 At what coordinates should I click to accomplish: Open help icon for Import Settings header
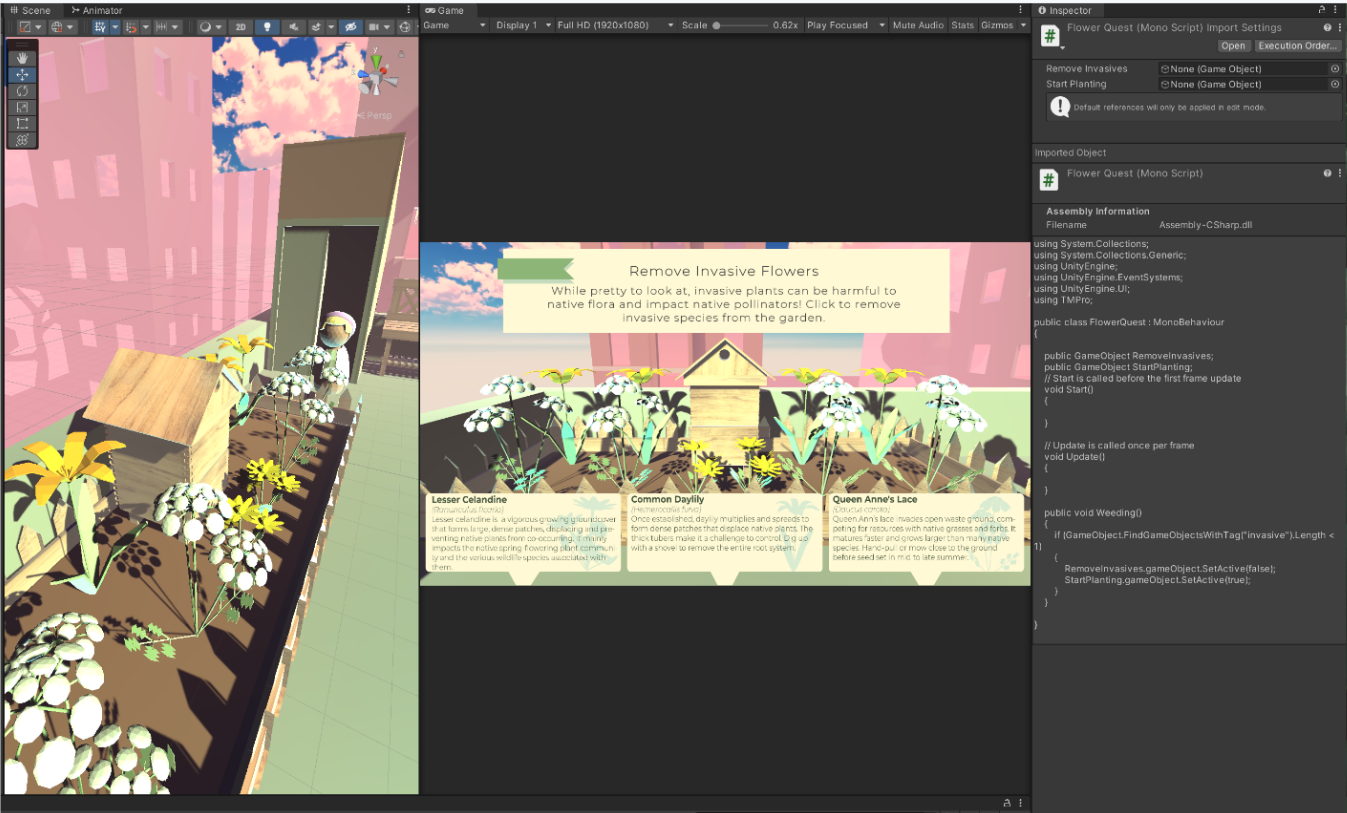(x=1327, y=28)
